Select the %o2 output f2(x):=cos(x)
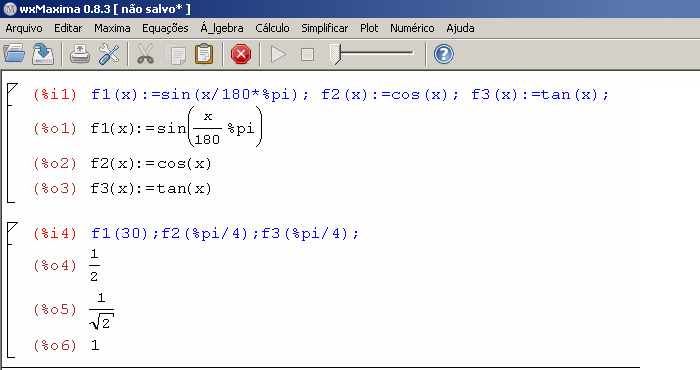The width and height of the screenshot is (700, 370). tap(151, 164)
